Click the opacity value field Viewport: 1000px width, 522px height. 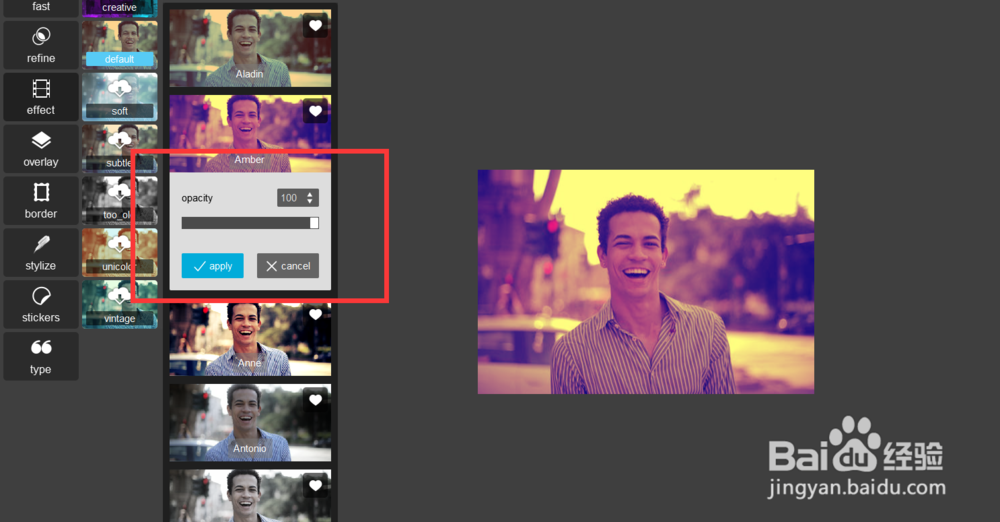pos(290,198)
